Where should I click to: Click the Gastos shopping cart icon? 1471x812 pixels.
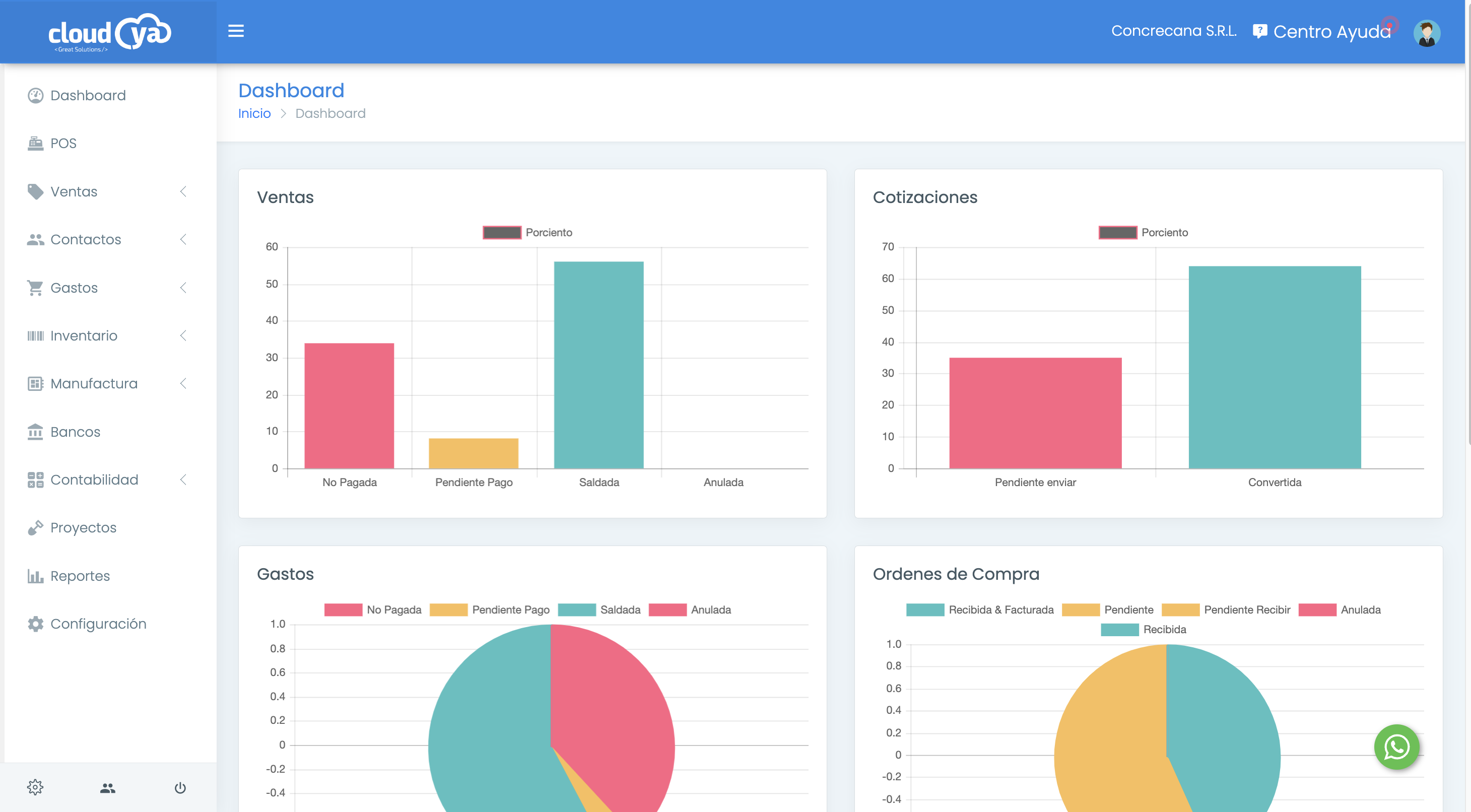(x=35, y=288)
